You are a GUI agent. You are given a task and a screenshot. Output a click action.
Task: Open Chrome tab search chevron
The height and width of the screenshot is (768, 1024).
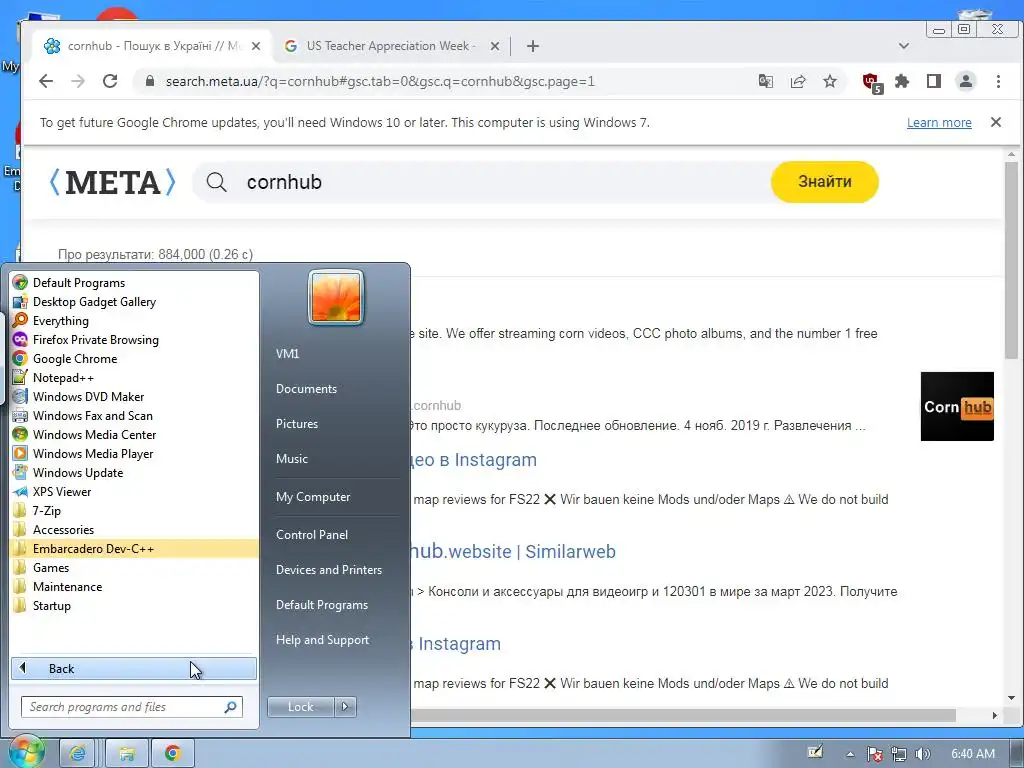coord(904,46)
